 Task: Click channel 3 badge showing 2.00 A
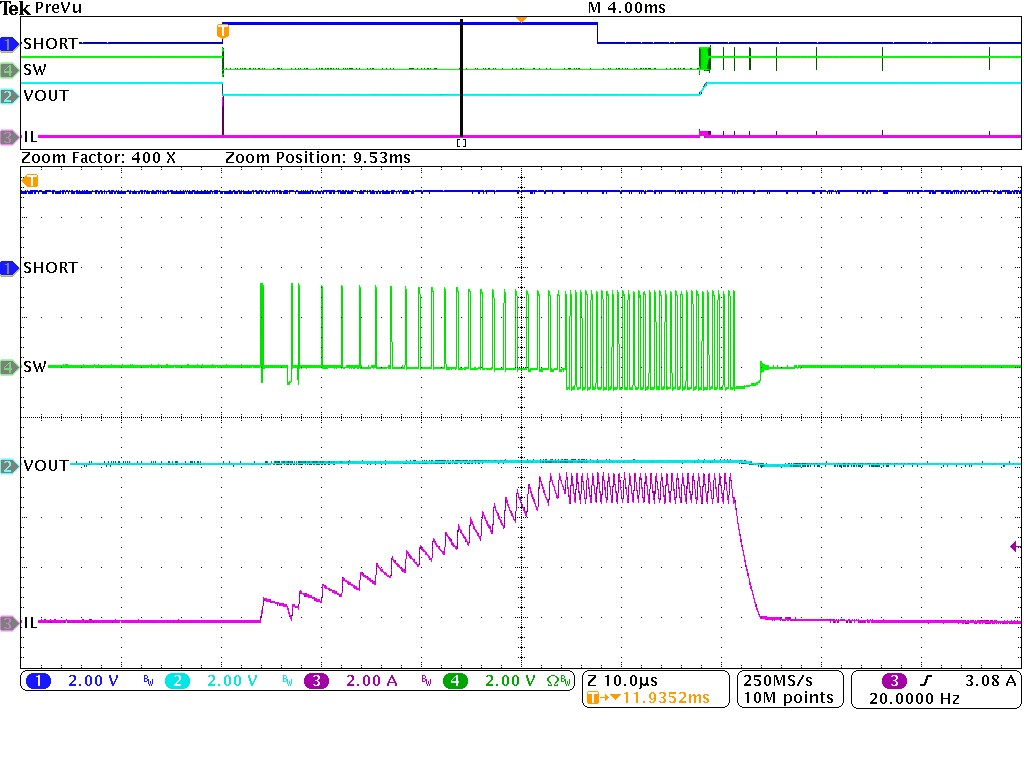pos(318,681)
